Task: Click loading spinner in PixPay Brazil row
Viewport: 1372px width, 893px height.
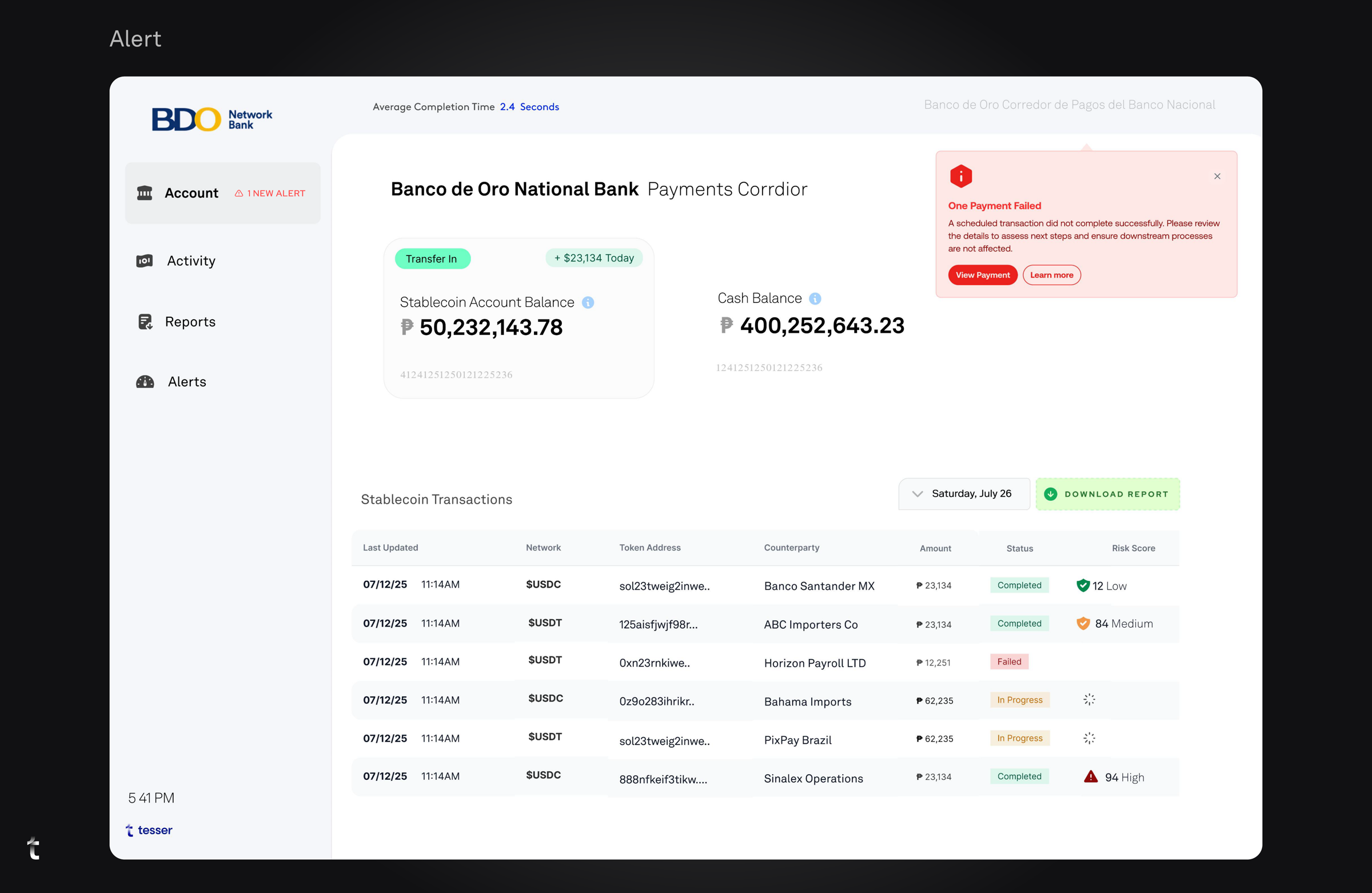Action: click(1089, 738)
